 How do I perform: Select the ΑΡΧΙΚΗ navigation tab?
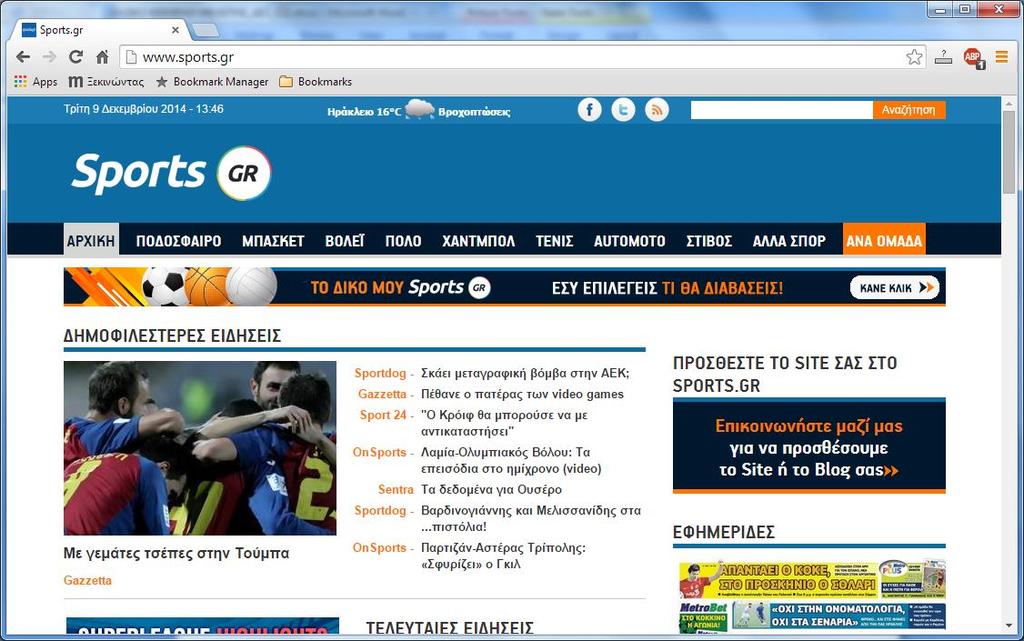[x=91, y=241]
